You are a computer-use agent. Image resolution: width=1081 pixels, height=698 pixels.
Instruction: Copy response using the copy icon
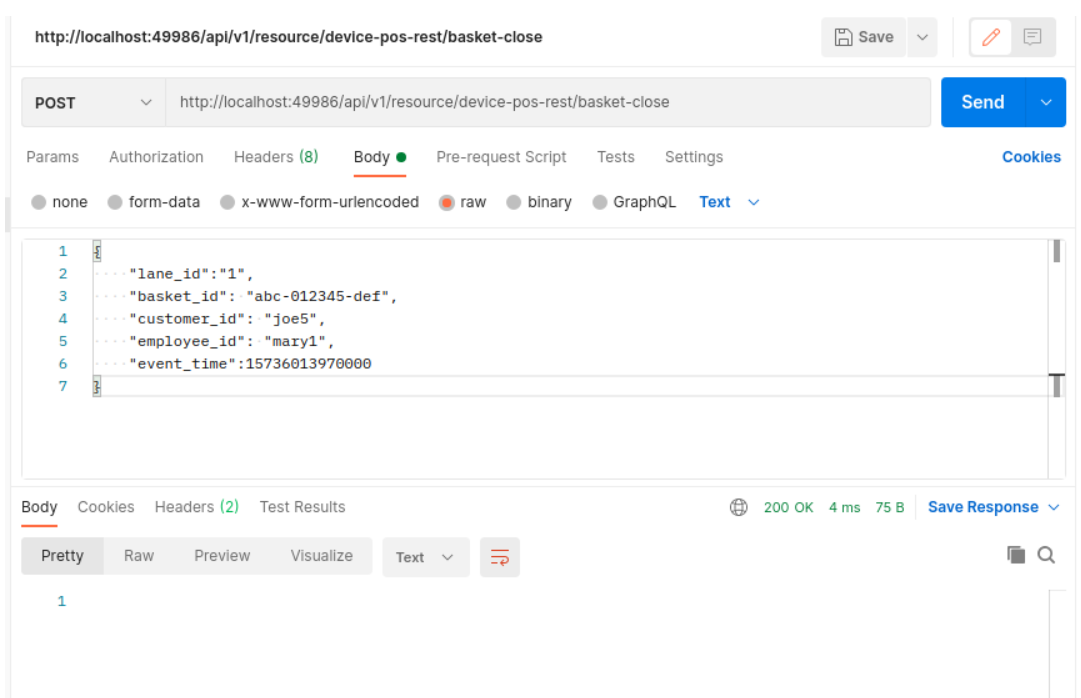pyautogui.click(x=1016, y=555)
